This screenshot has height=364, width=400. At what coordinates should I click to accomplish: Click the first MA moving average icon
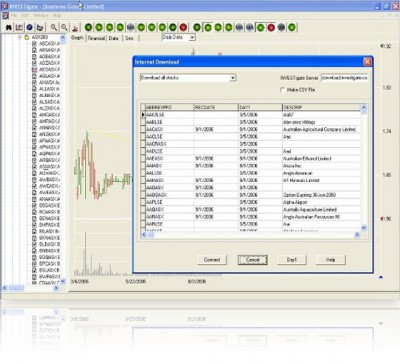click(x=130, y=27)
